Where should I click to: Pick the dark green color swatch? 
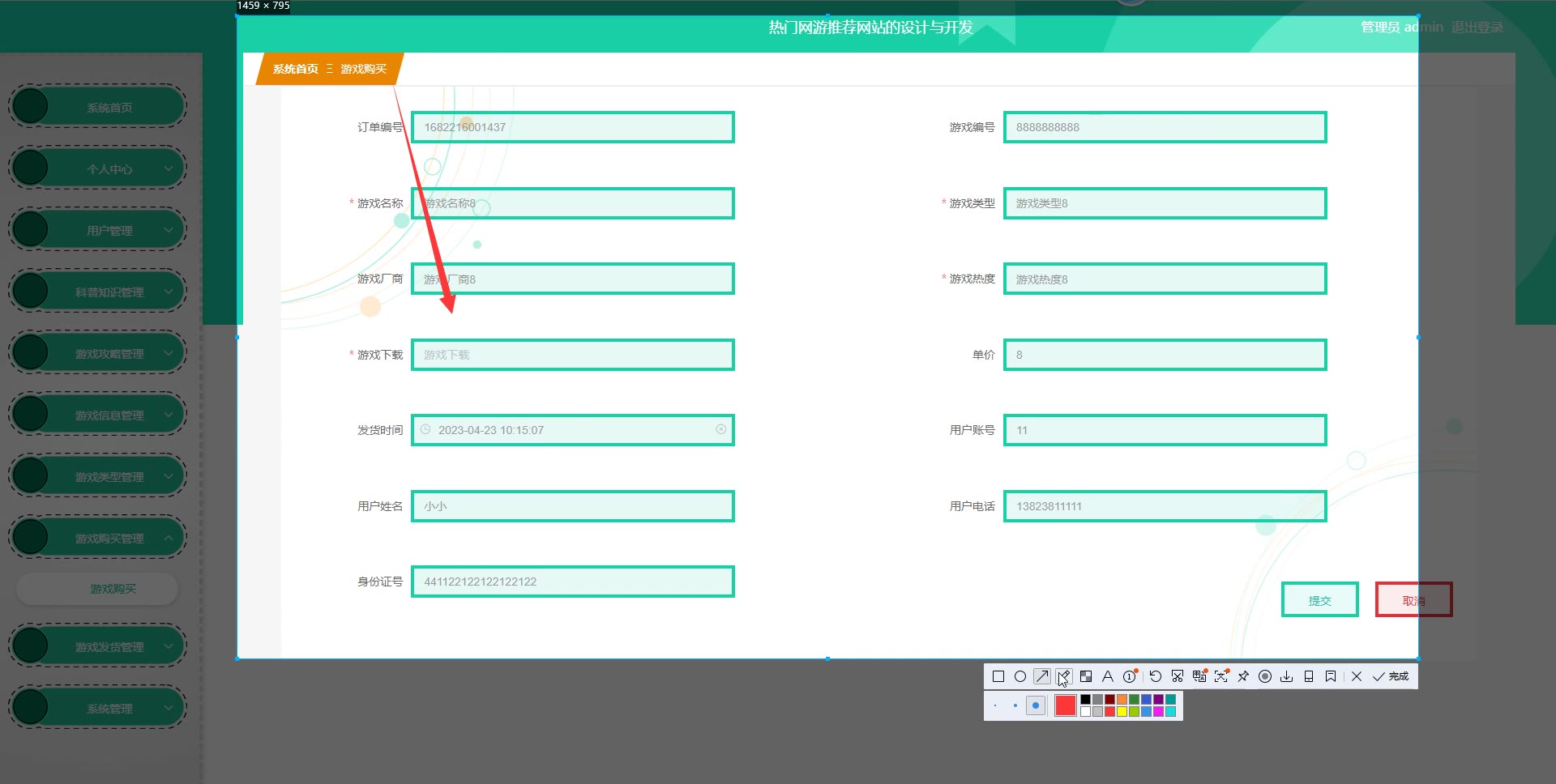(x=1135, y=700)
